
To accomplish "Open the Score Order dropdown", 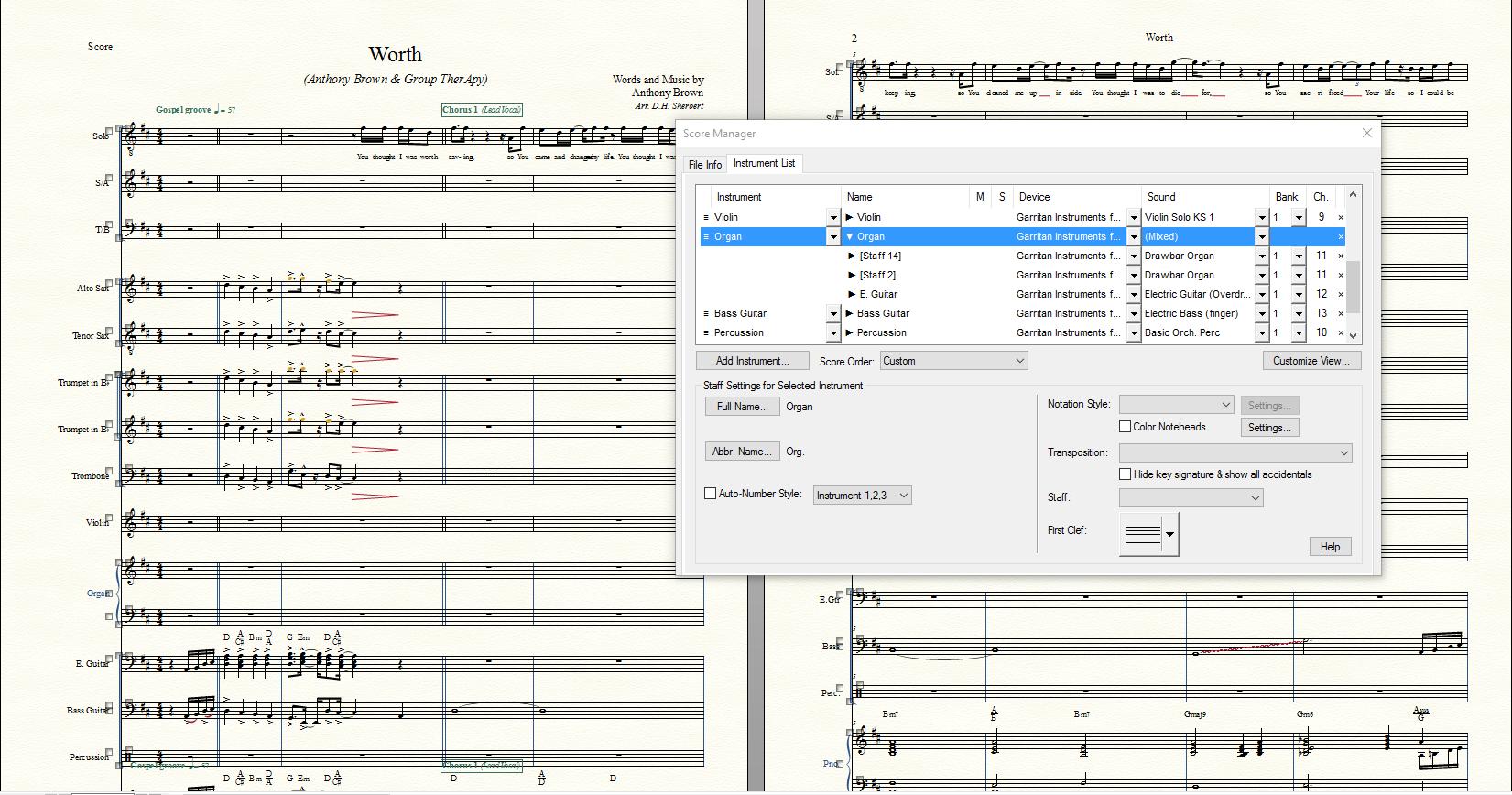I will (953, 361).
